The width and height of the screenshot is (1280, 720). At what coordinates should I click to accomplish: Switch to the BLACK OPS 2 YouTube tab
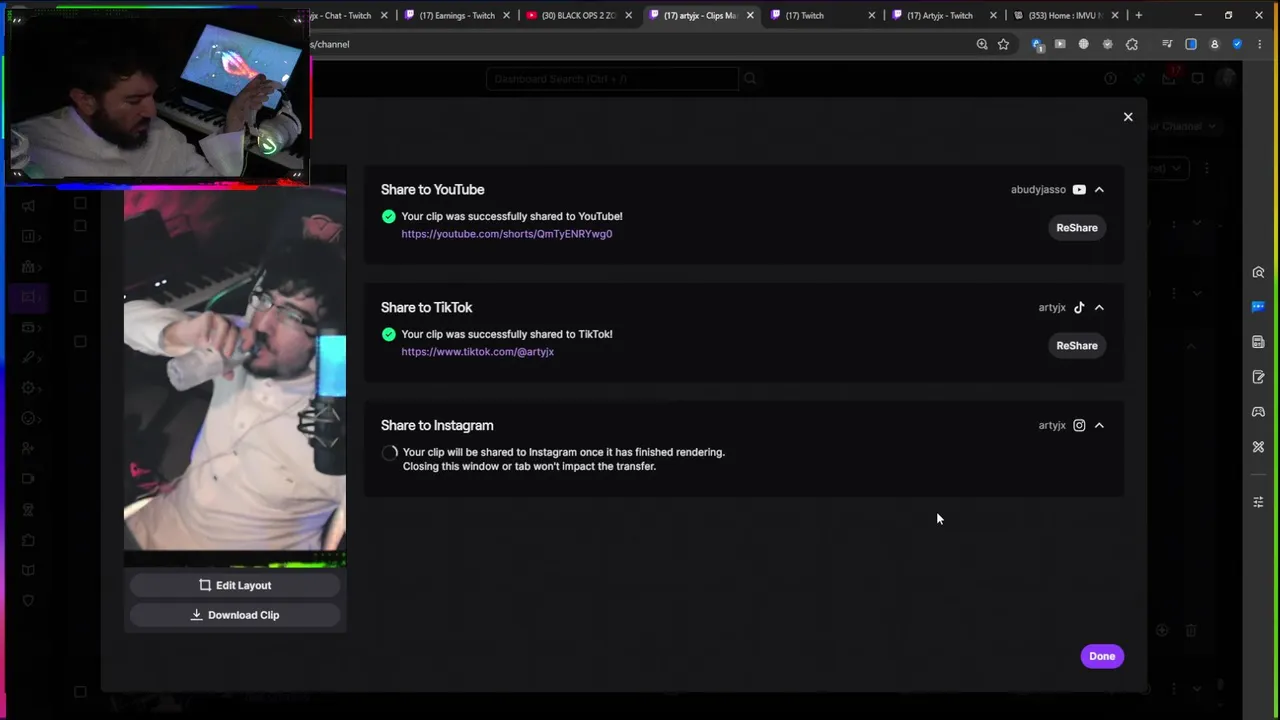tap(578, 15)
